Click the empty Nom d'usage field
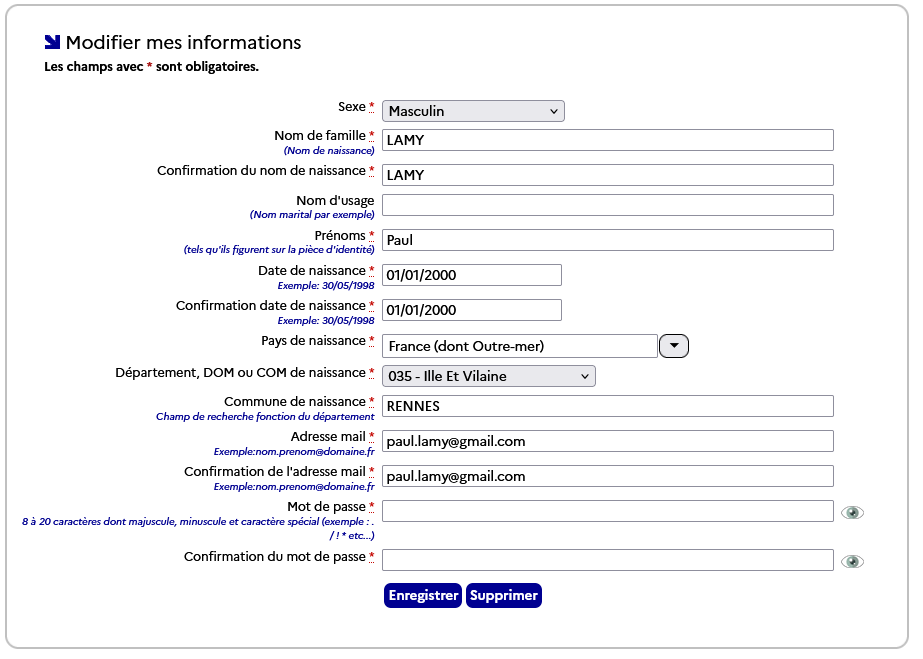Screen dimensions: 923x659 (x=606, y=205)
